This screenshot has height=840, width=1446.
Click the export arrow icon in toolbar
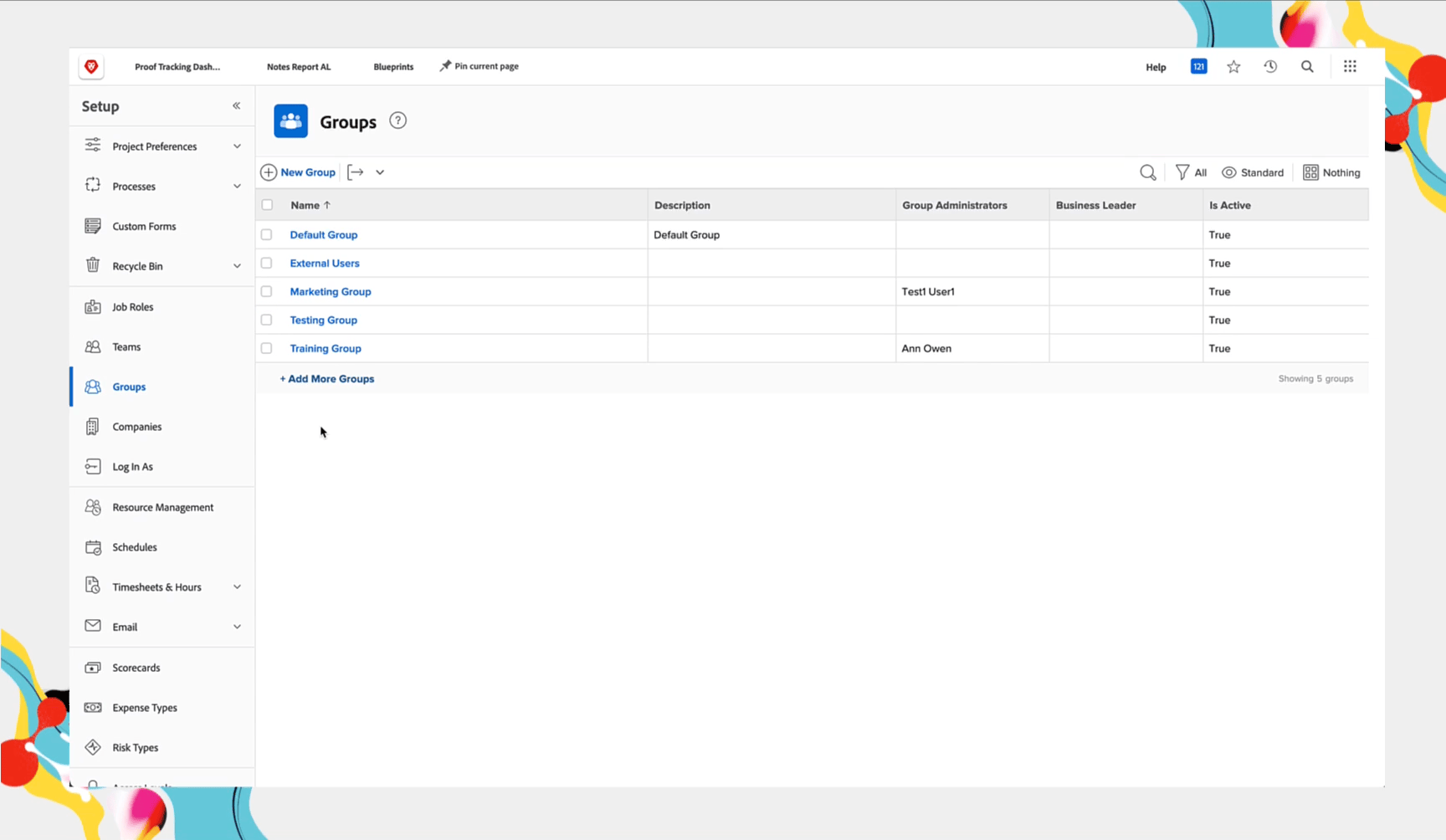[356, 172]
